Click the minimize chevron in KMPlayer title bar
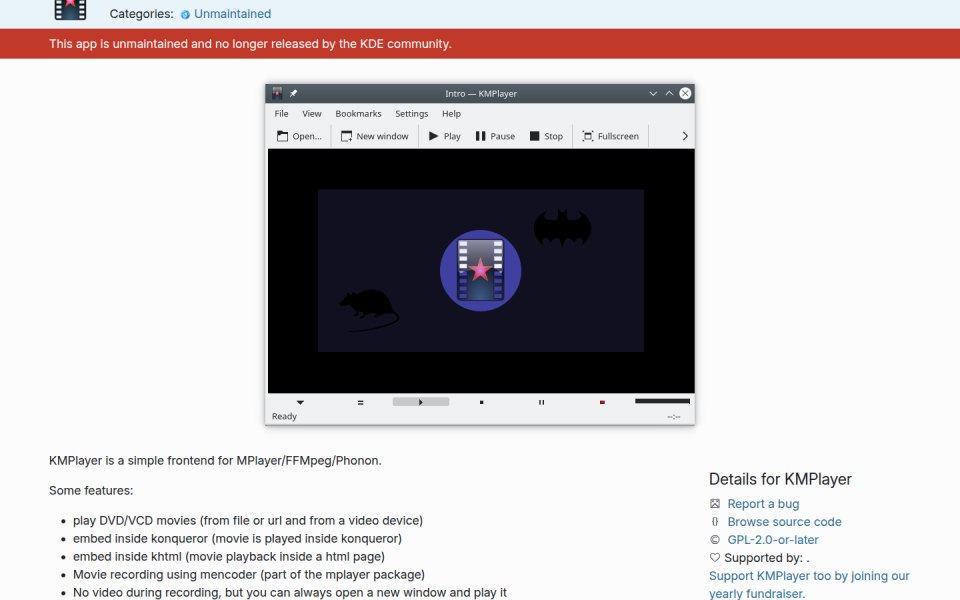This screenshot has width=960, height=600. [653, 94]
